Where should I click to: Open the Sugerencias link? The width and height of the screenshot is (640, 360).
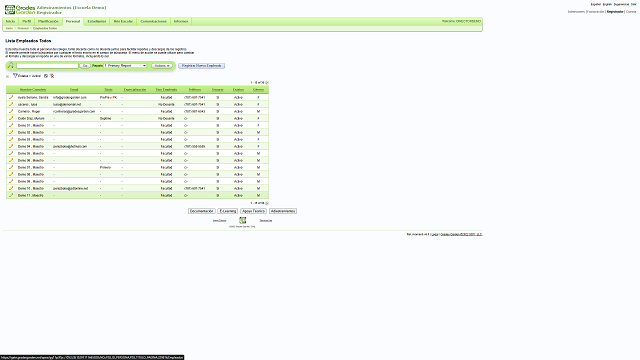(622, 4)
